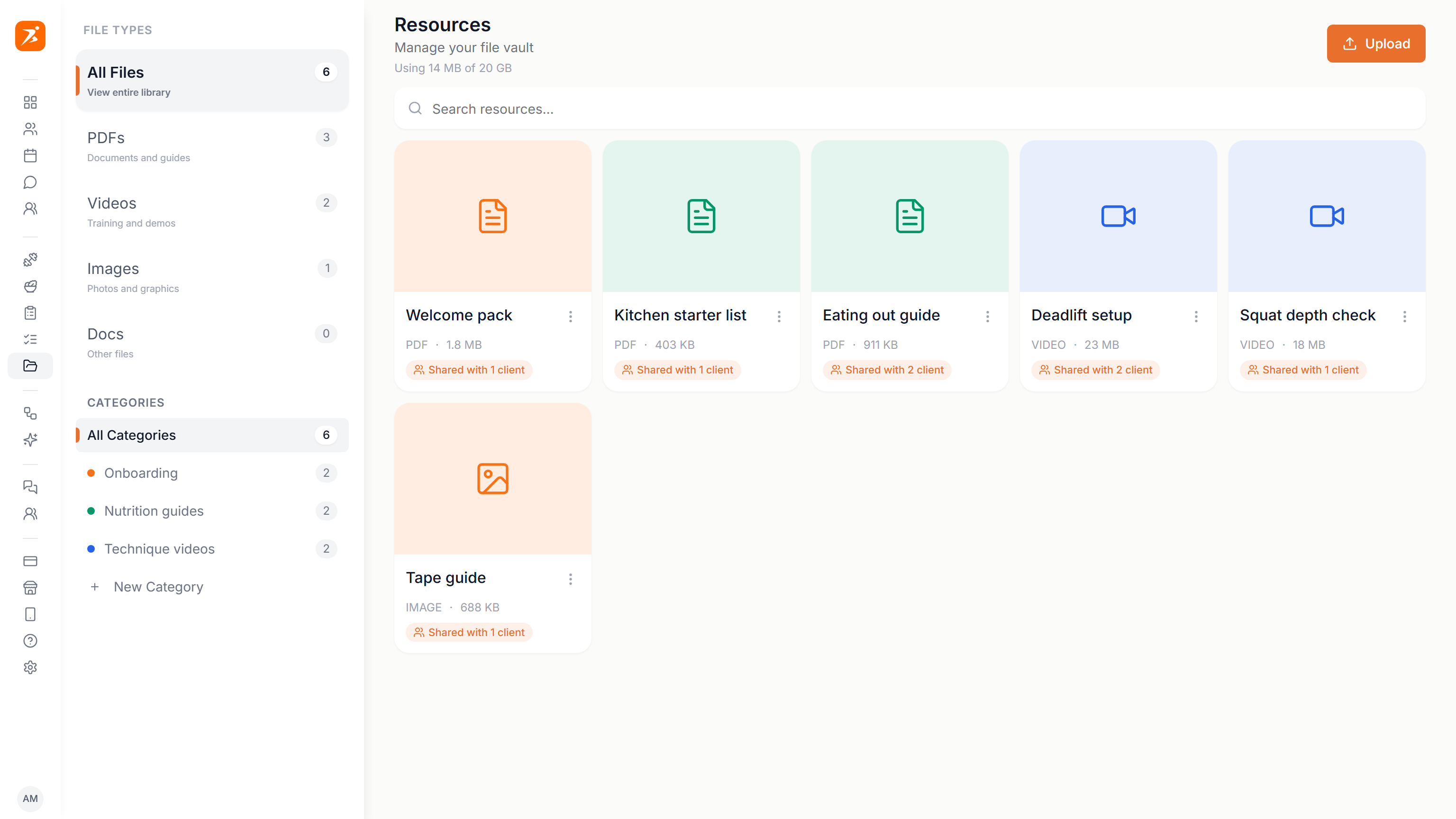The width and height of the screenshot is (1456, 819).
Task: Open options menu for Deadlift setup
Action: [1196, 317]
